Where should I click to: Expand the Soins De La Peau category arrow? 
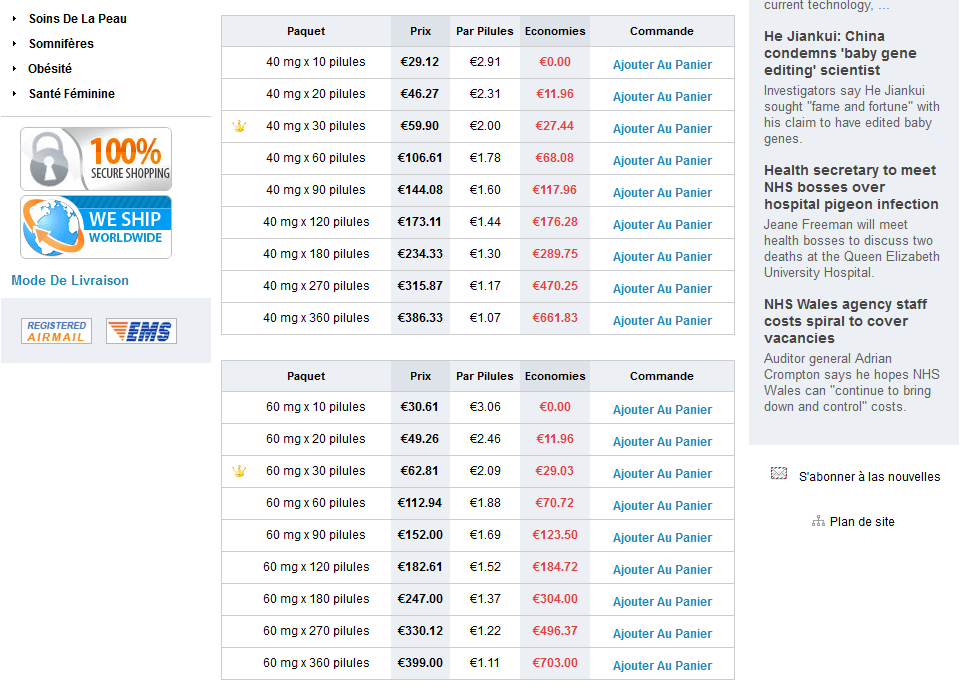tap(14, 19)
